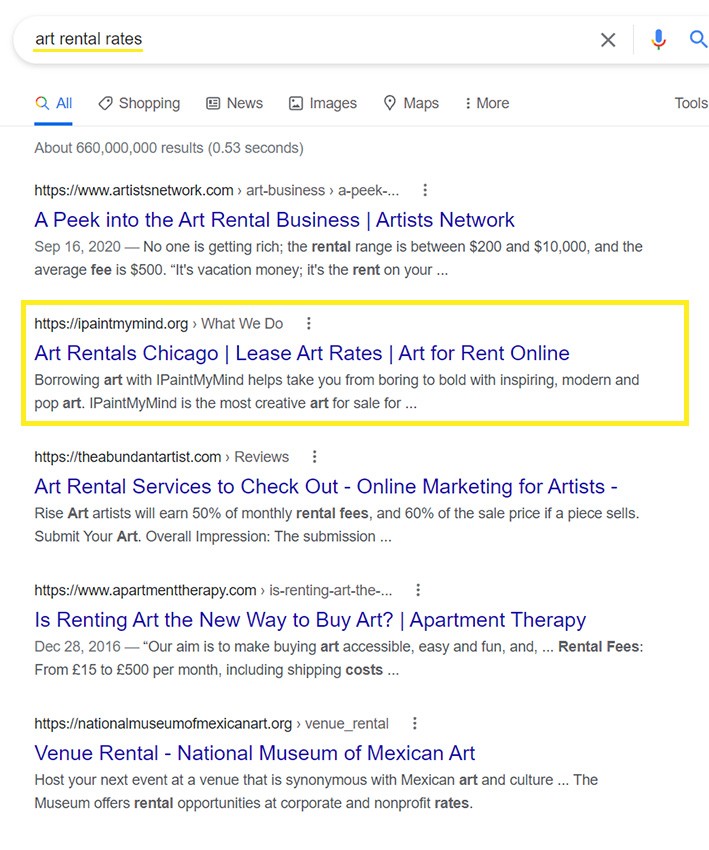Open three-dot menu beside apartmenttherapy.com result
Screen dimensions: 709x850
(418, 590)
